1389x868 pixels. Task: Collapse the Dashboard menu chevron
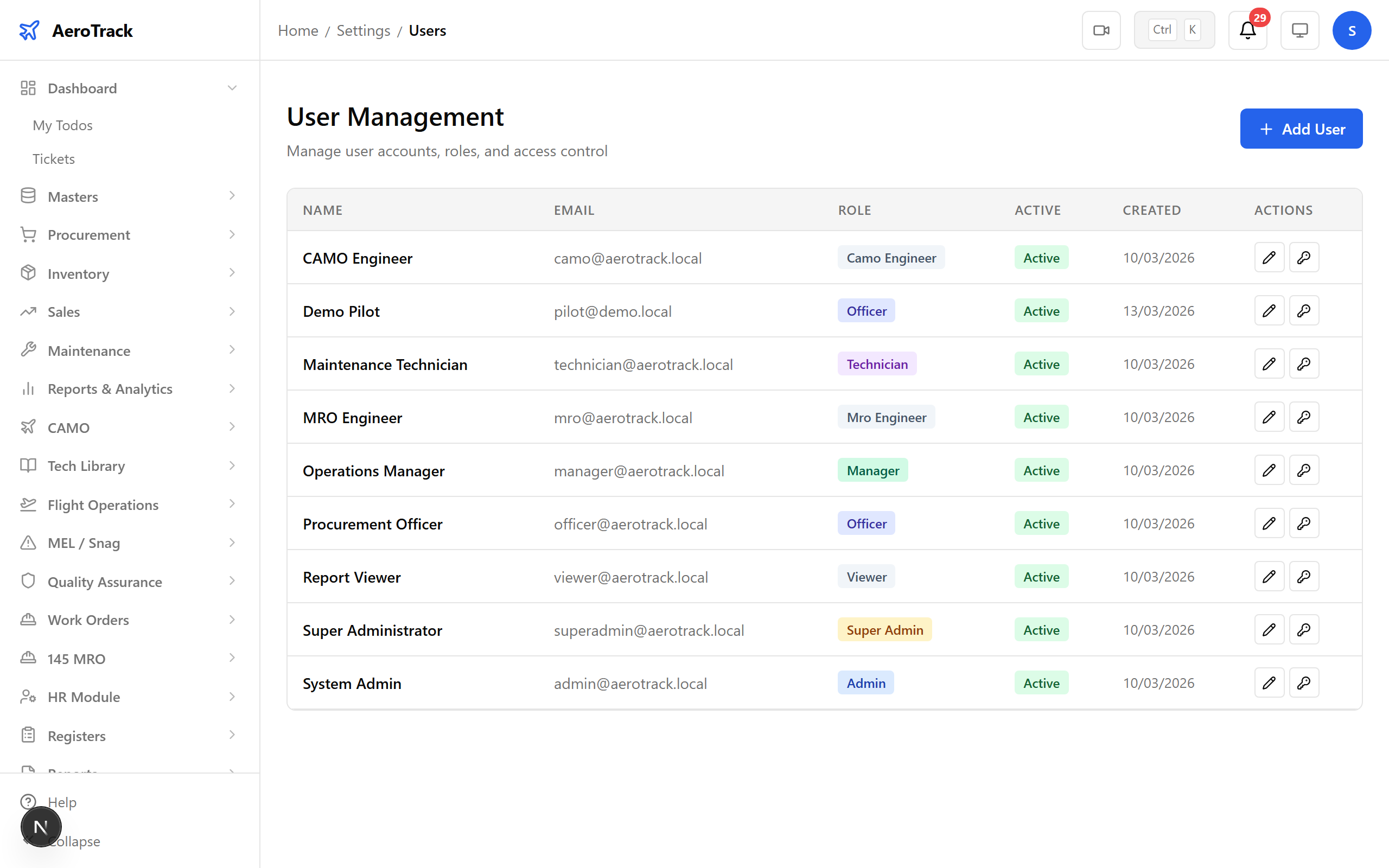[x=232, y=87]
